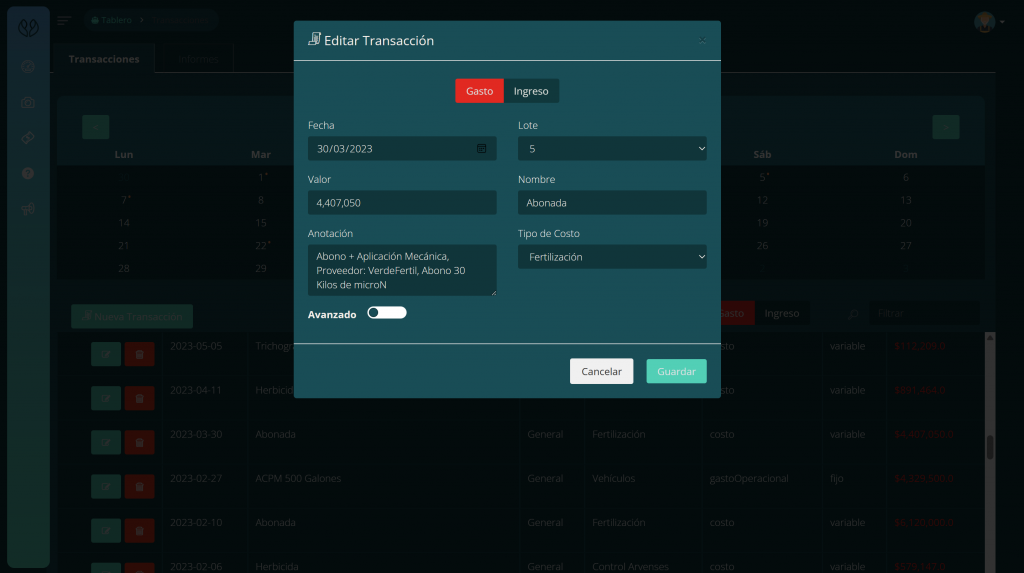Go to previous month in calendar
Viewport: 1024px width, 573px height.
point(95,127)
